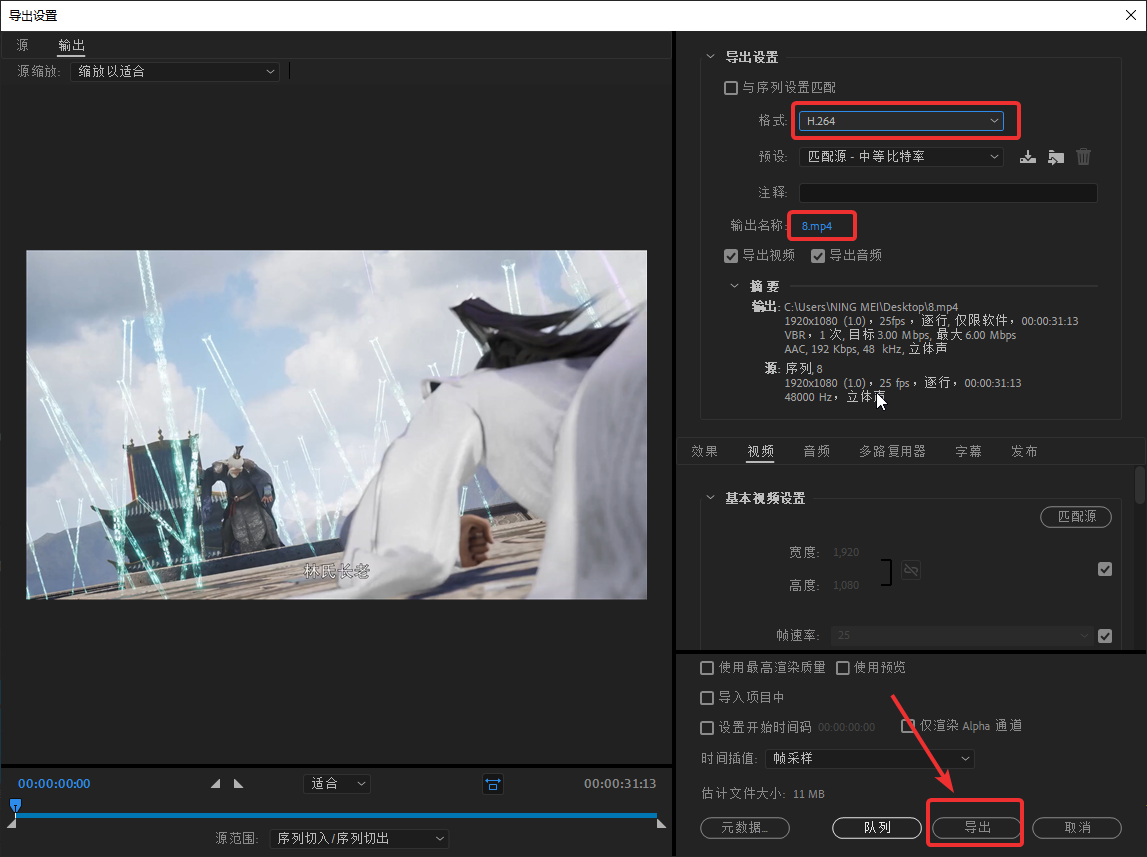The height and width of the screenshot is (857, 1147).
Task: Click the comments input field
Action: (948, 192)
